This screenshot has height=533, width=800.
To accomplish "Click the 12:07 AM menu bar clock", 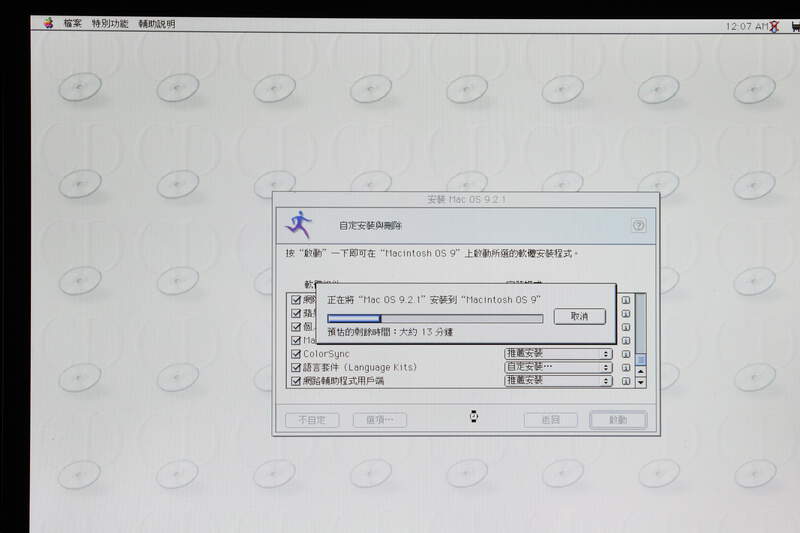I will (746, 26).
